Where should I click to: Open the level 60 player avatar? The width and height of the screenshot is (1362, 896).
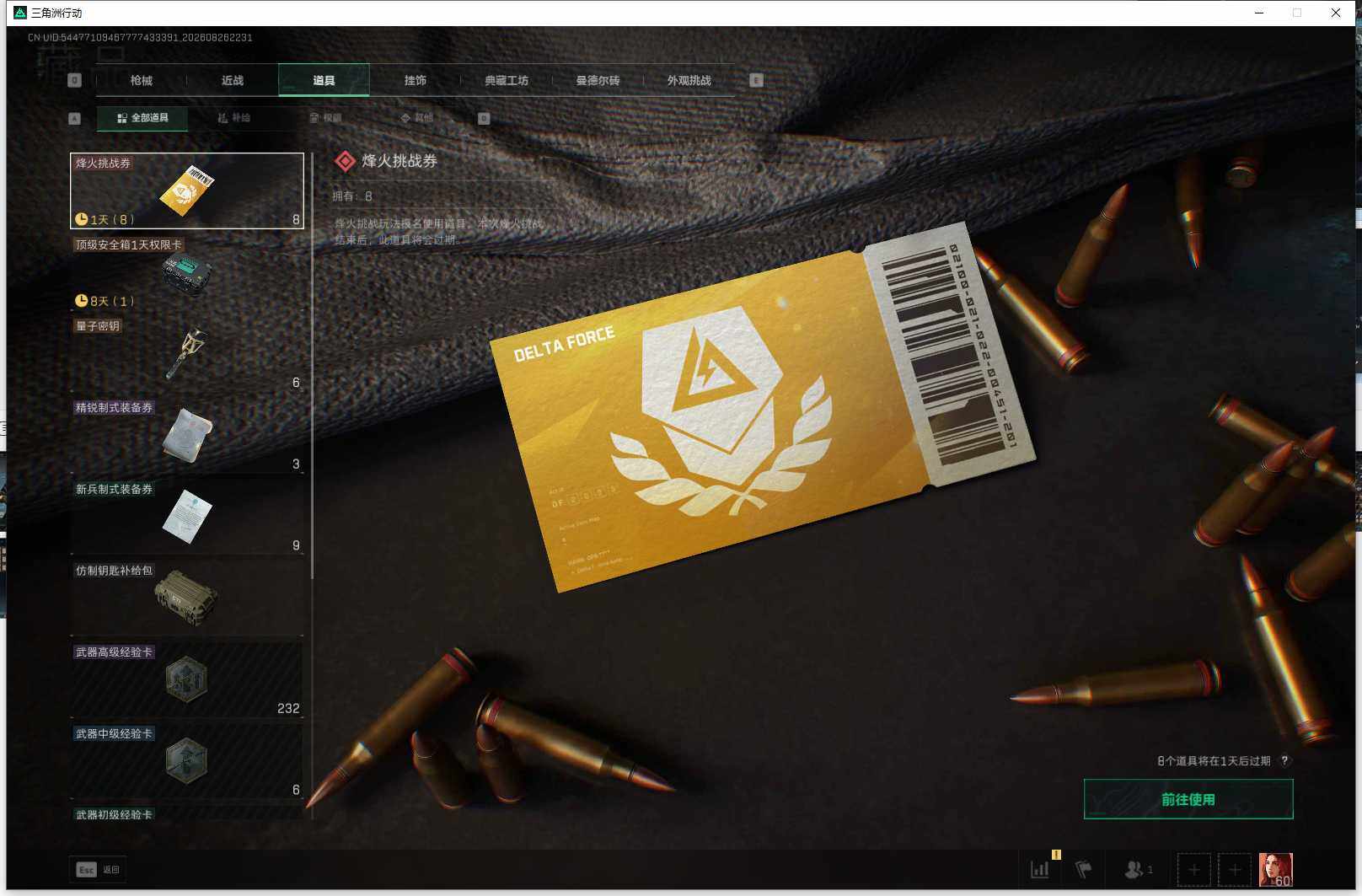coord(1275,869)
